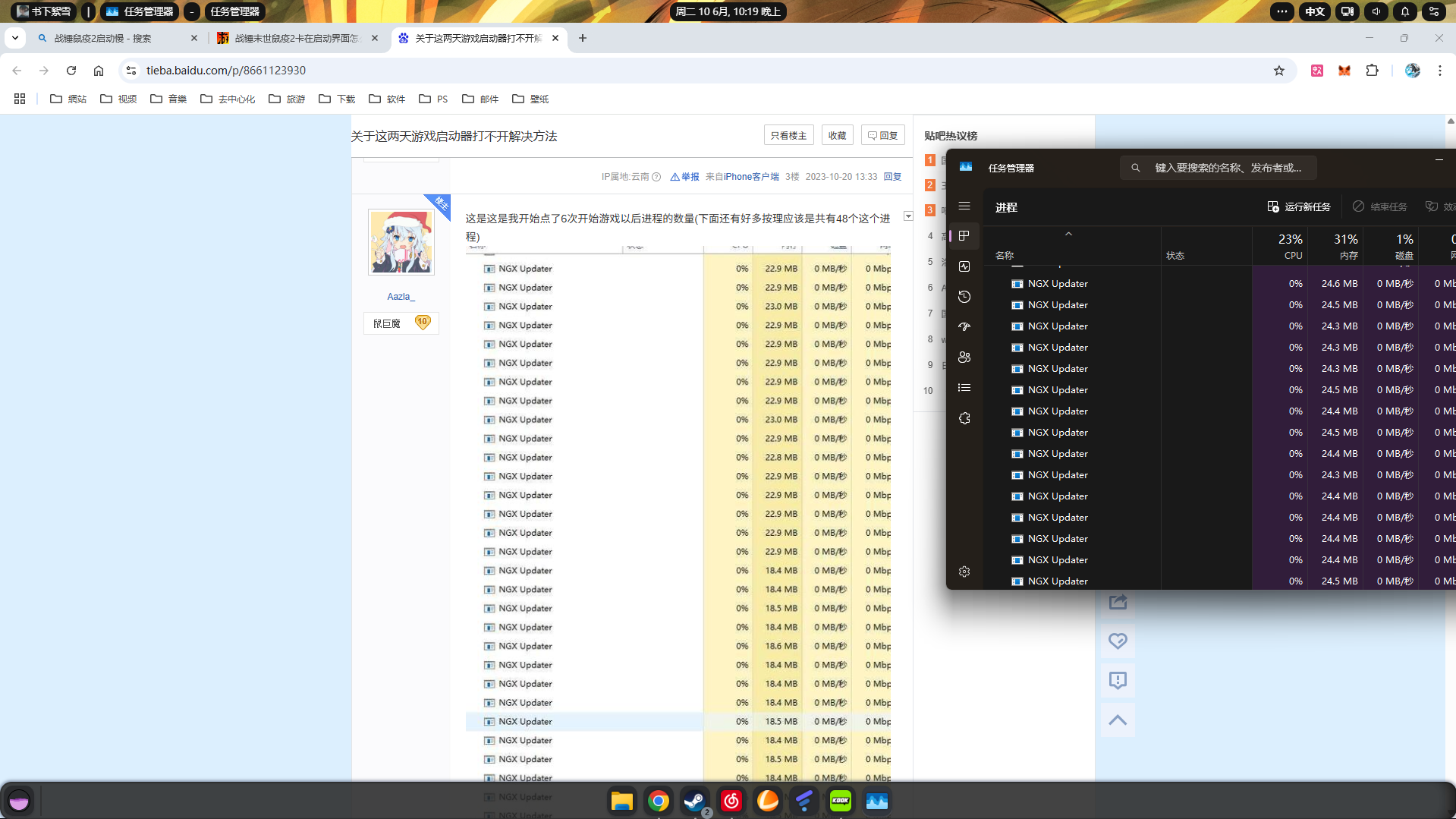Click the page scrollbar up arrow

point(1450,121)
